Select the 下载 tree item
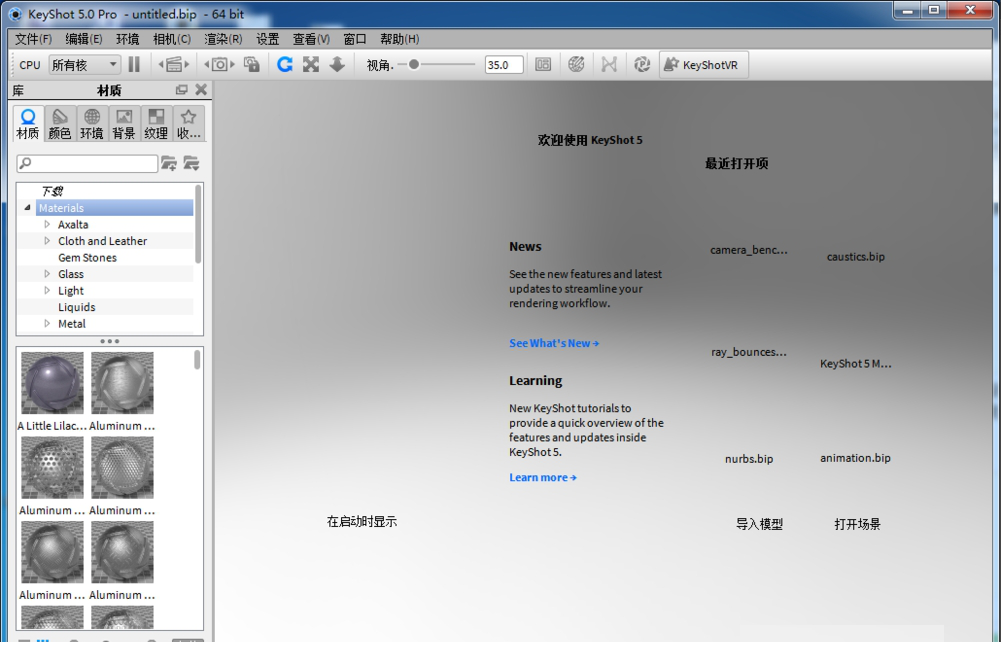Image resolution: width=1001 pixels, height=667 pixels. [x=52, y=191]
